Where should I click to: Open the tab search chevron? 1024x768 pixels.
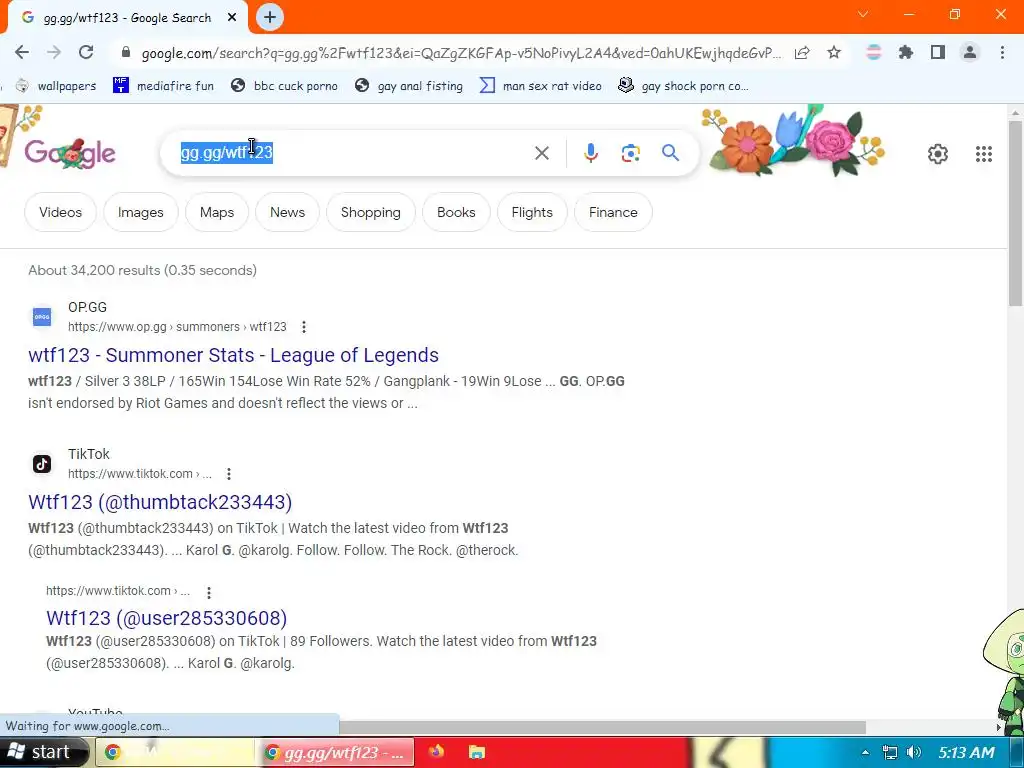(863, 14)
